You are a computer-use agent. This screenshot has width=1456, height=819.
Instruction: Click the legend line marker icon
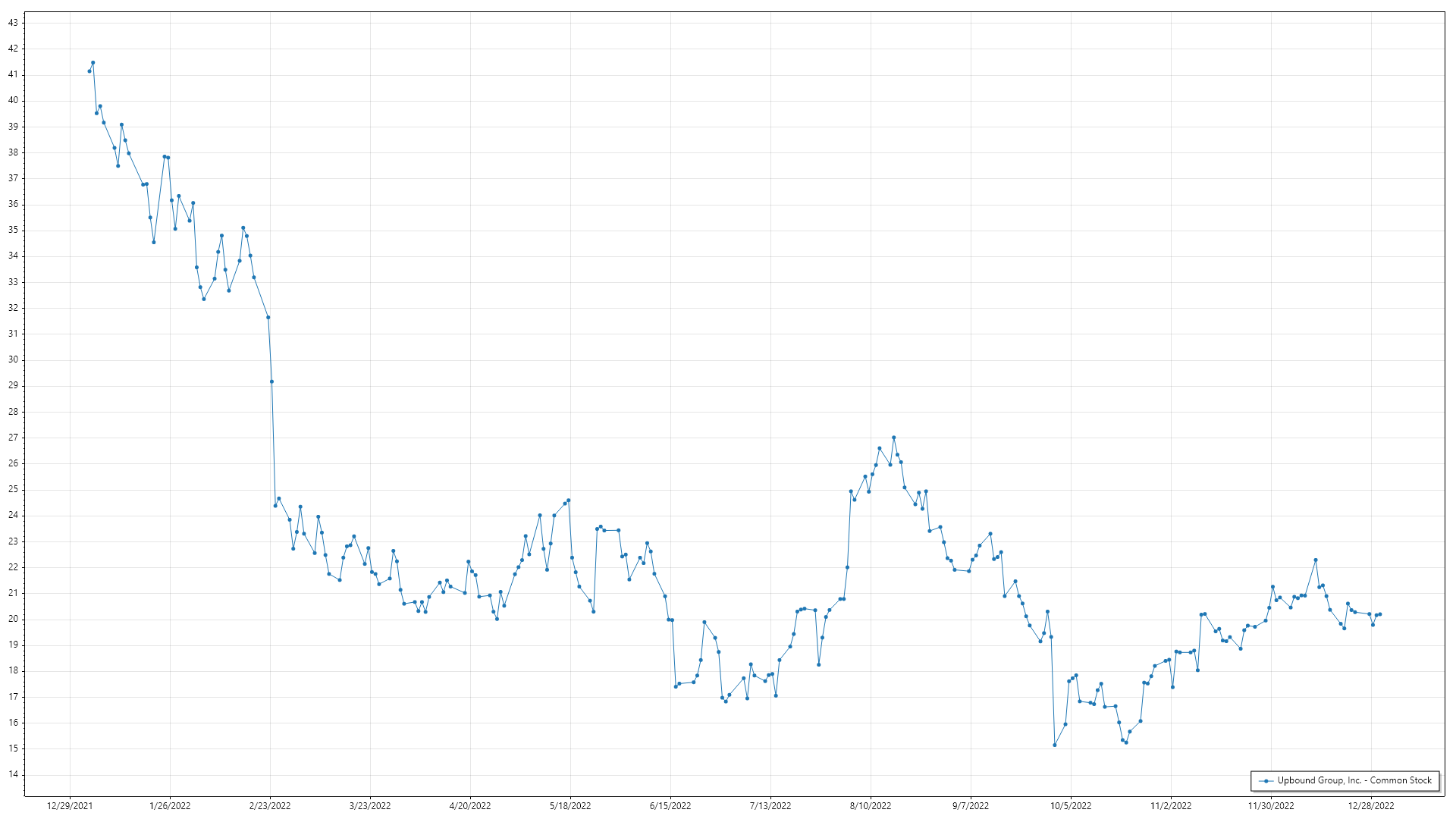(1266, 780)
